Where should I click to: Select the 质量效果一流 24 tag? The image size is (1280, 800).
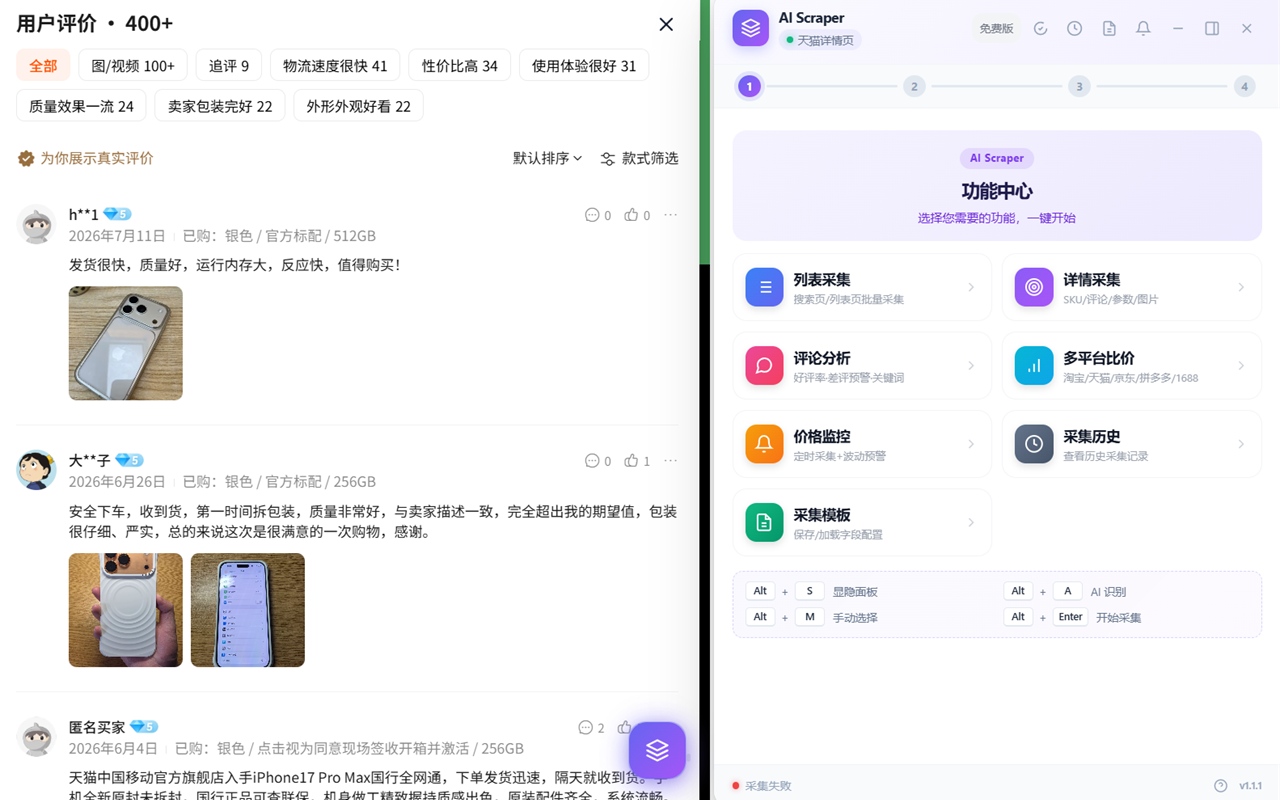[81, 105]
